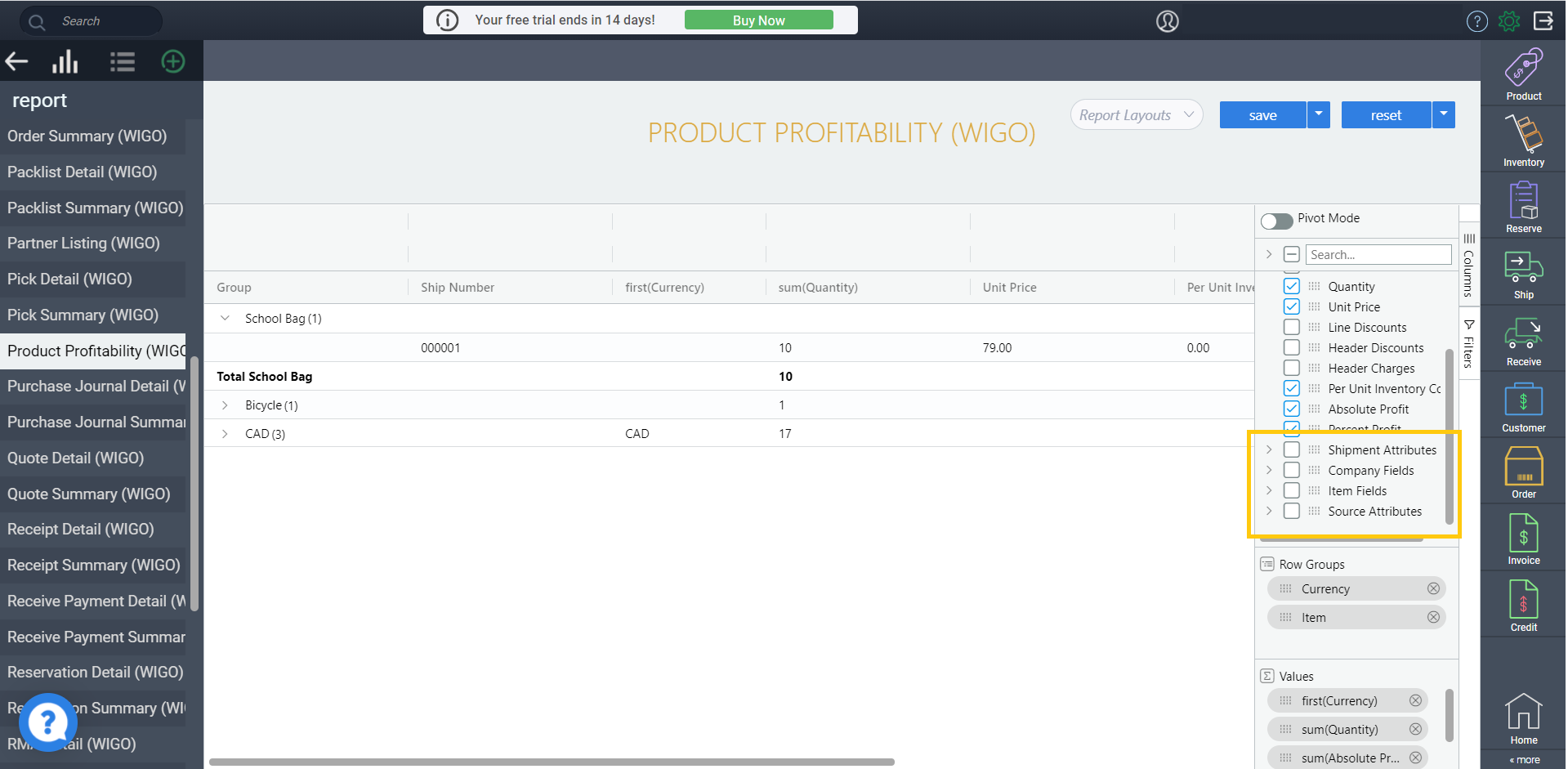Open the list view icon
The width and height of the screenshot is (1568, 769).
(123, 62)
